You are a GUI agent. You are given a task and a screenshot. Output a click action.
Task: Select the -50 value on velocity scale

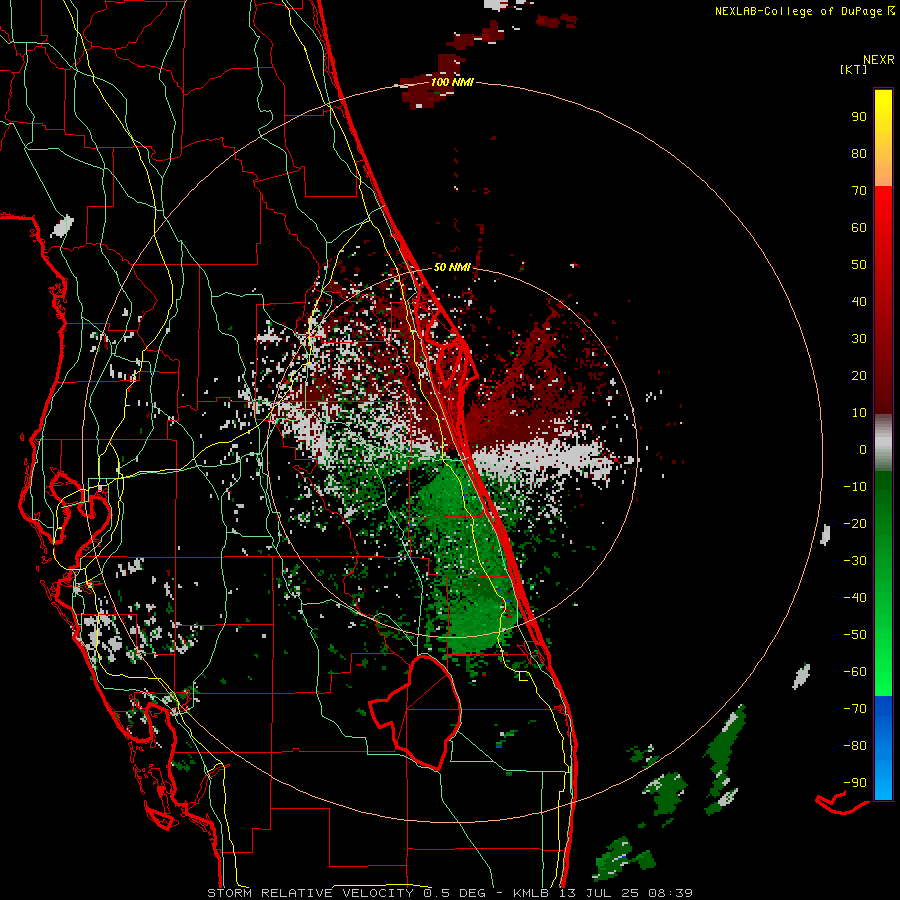(x=855, y=635)
